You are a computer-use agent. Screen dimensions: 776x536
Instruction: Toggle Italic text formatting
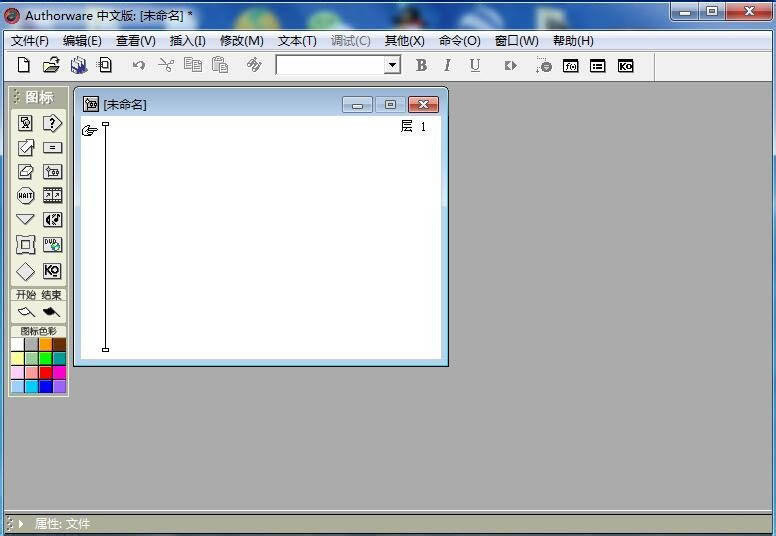[x=447, y=65]
